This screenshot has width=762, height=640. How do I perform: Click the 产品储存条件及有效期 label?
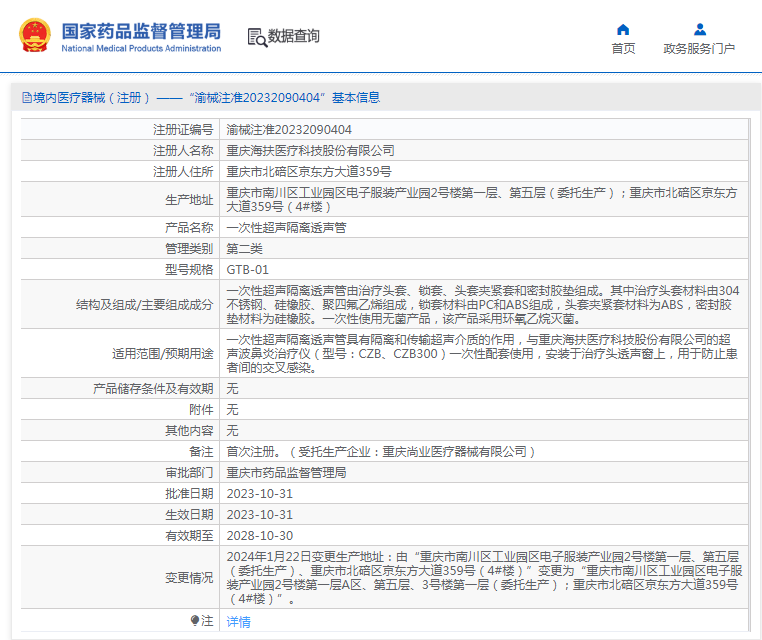click(x=153, y=388)
